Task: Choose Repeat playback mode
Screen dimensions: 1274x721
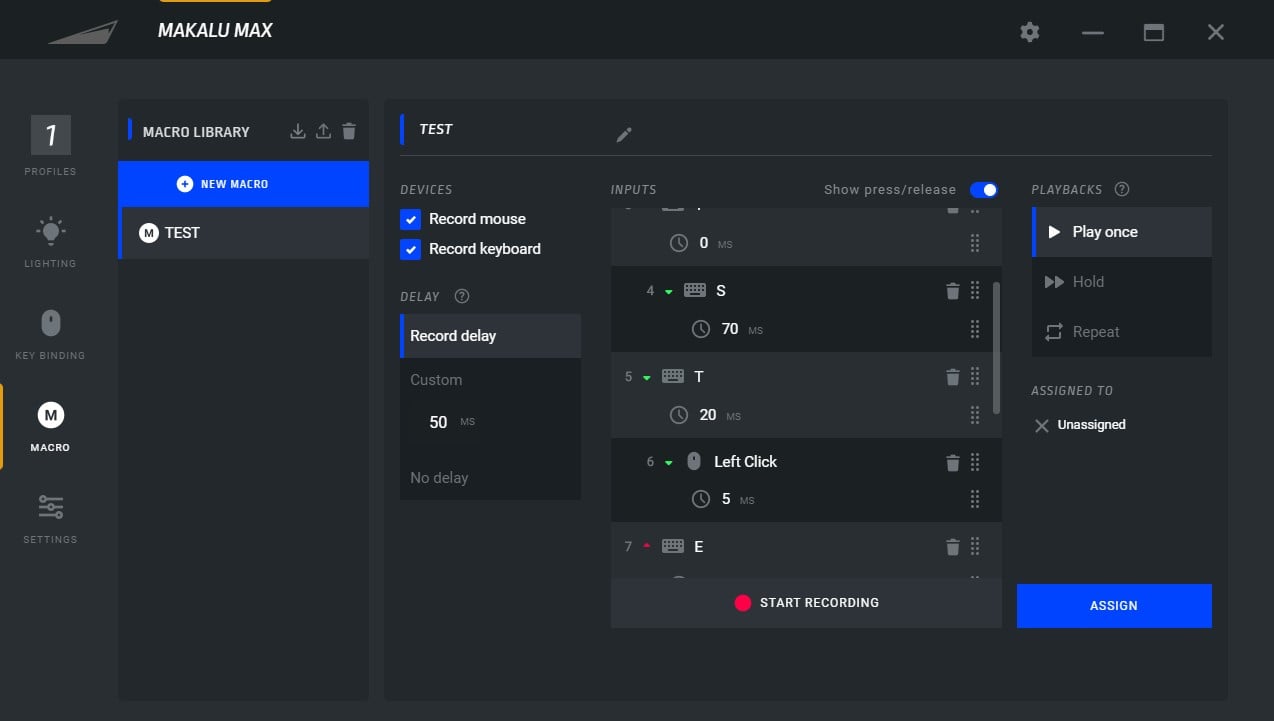Action: 1122,332
